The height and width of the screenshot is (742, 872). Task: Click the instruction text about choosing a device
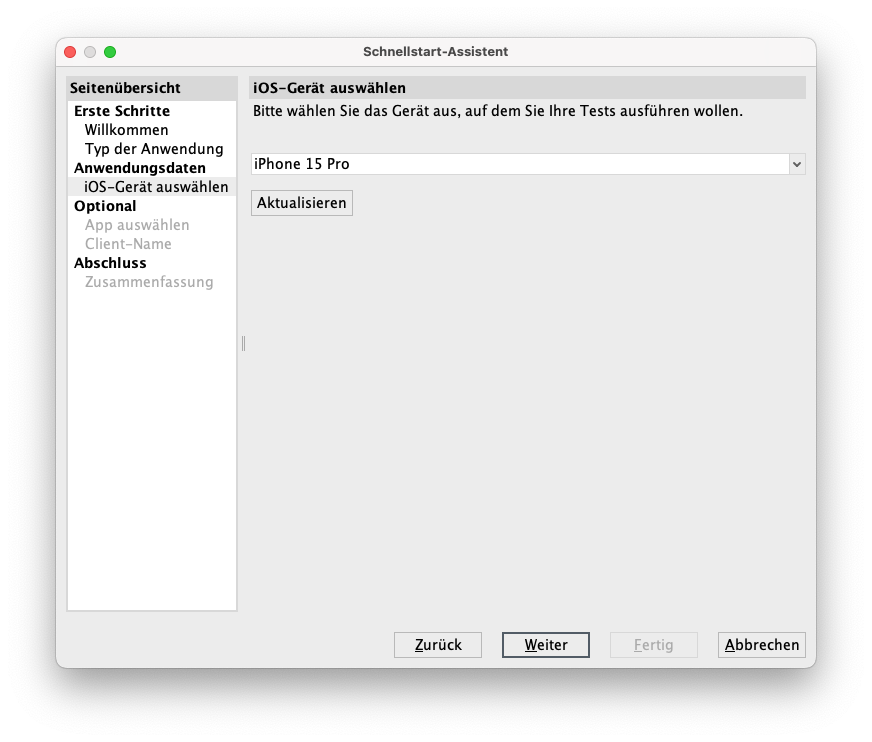(498, 111)
